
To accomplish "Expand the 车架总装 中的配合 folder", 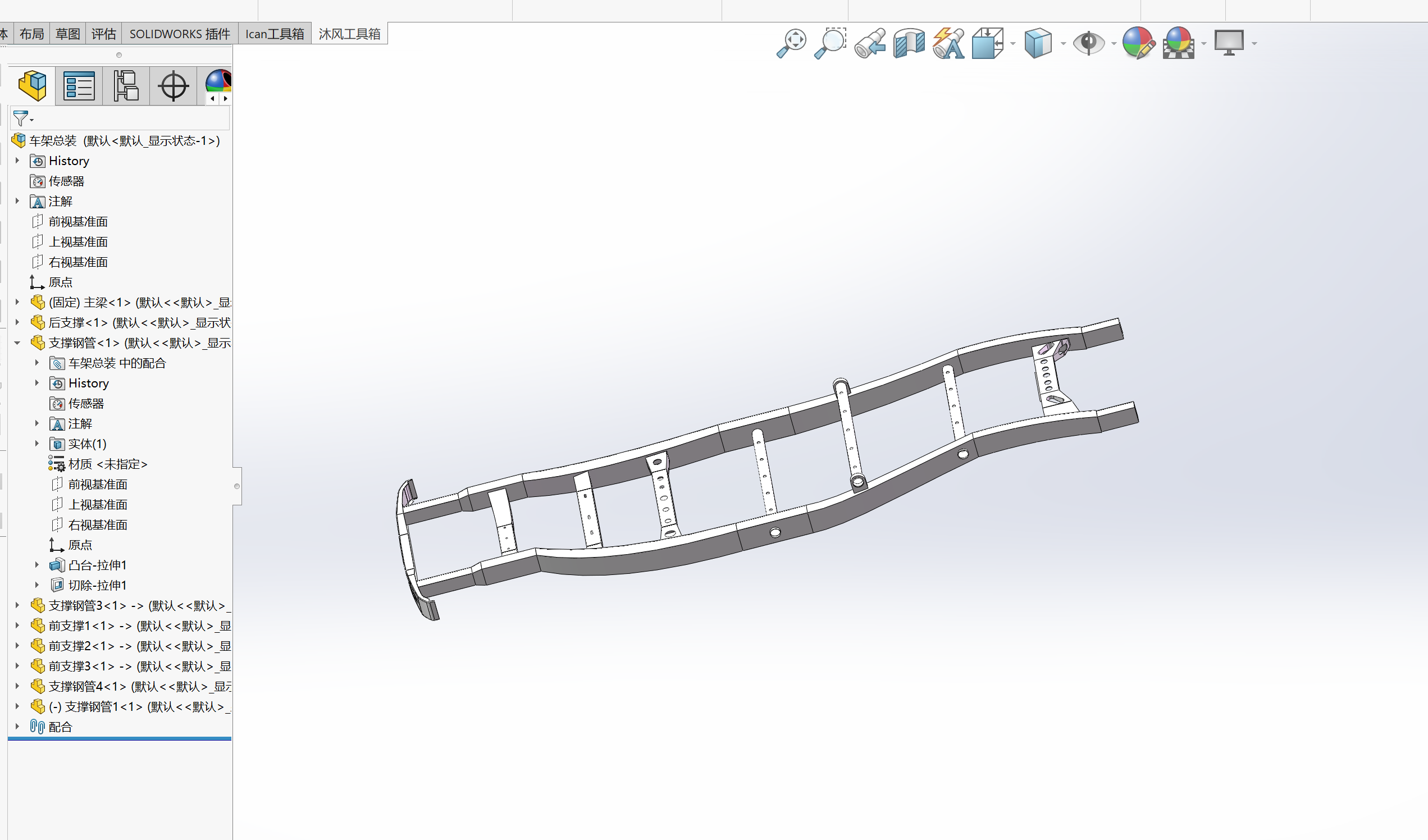I will pos(38,363).
